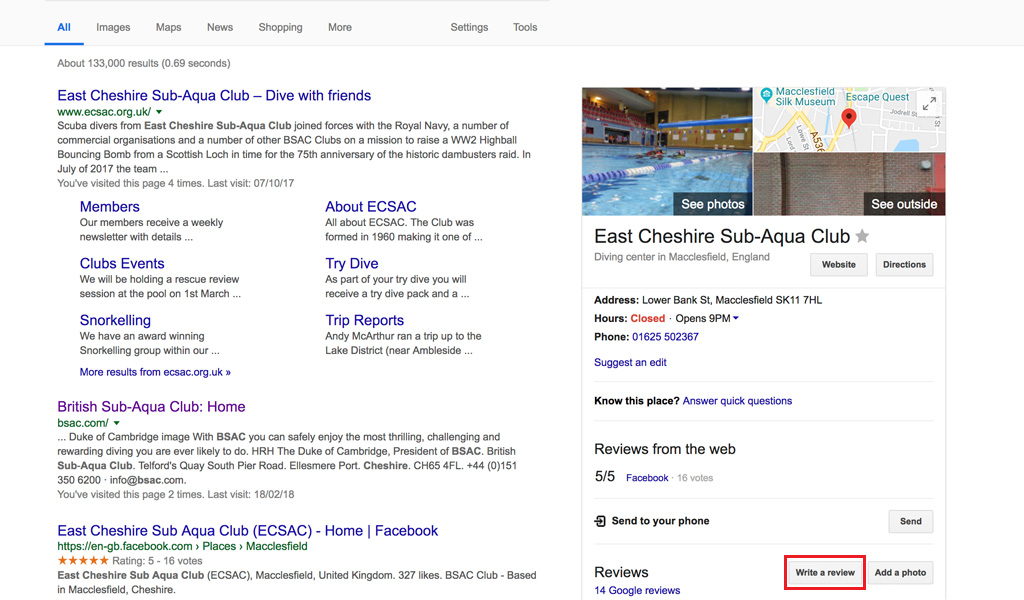Viewport: 1024px width, 600px height.
Task: Click the red map pin marker
Action: 848,119
